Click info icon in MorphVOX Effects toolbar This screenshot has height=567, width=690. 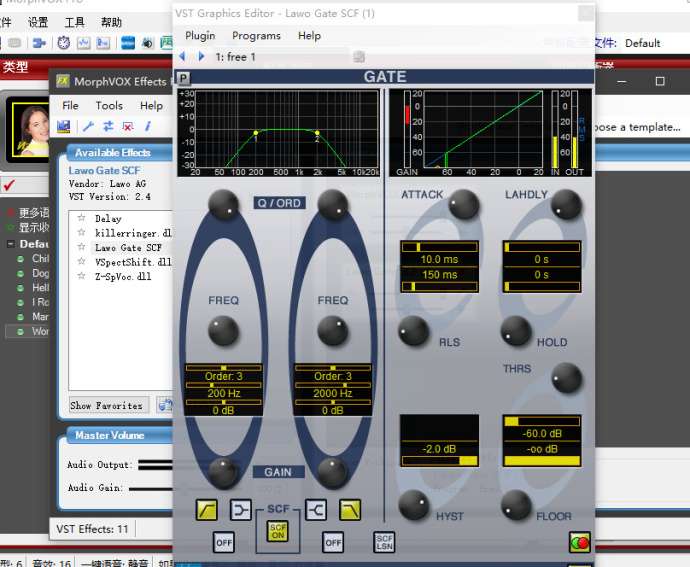click(x=148, y=127)
